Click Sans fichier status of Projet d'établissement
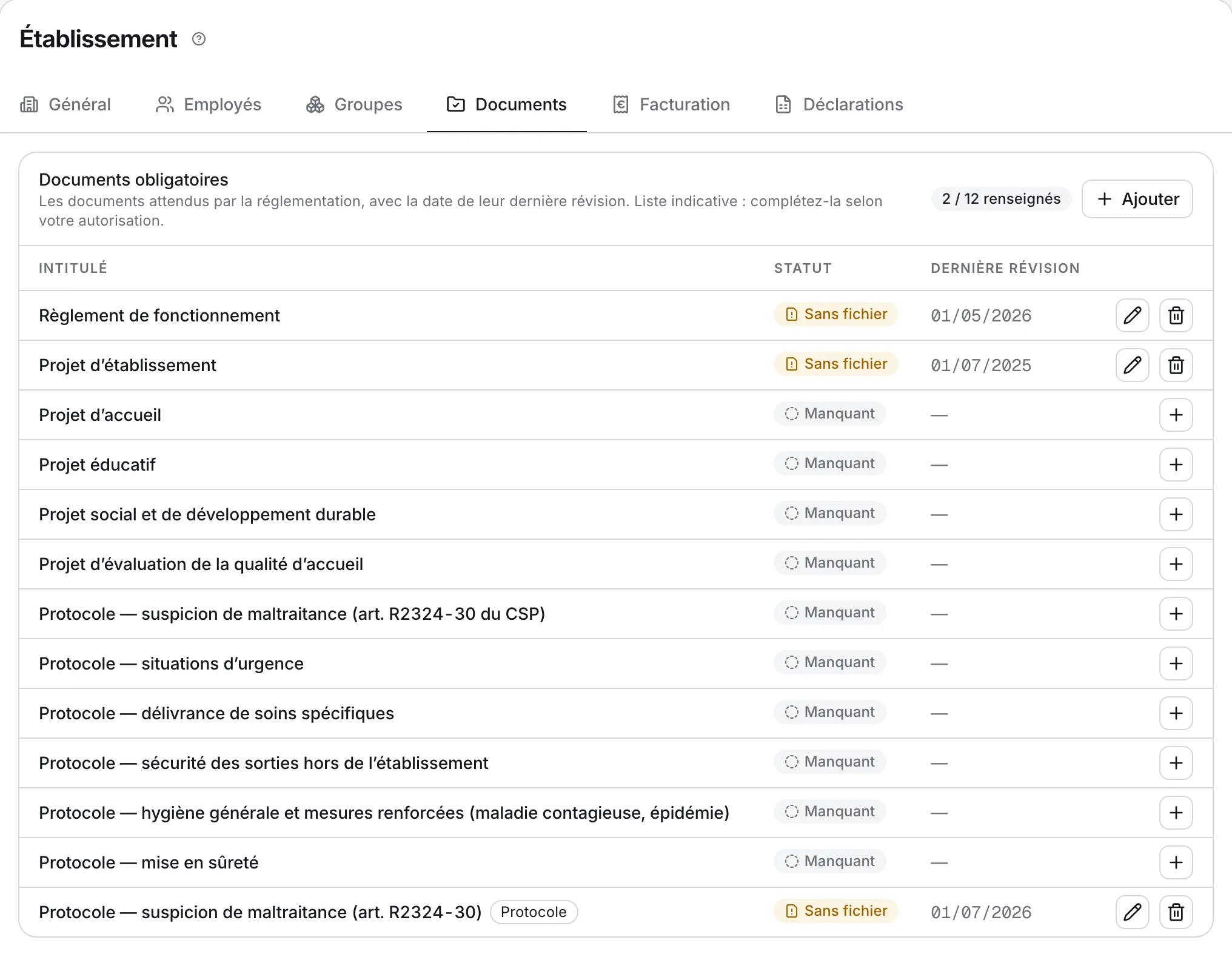This screenshot has height=974, width=1232. pyautogui.click(x=835, y=364)
